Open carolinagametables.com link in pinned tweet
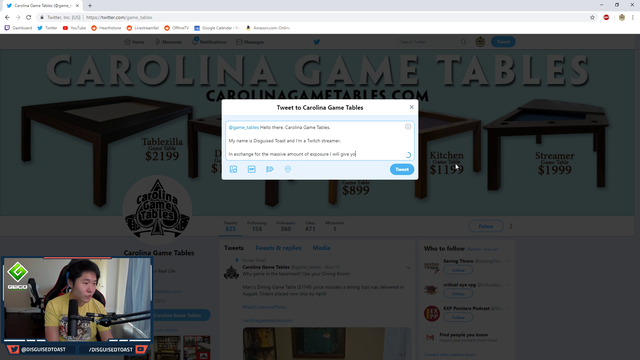The width and height of the screenshot is (640, 360). 267,320
